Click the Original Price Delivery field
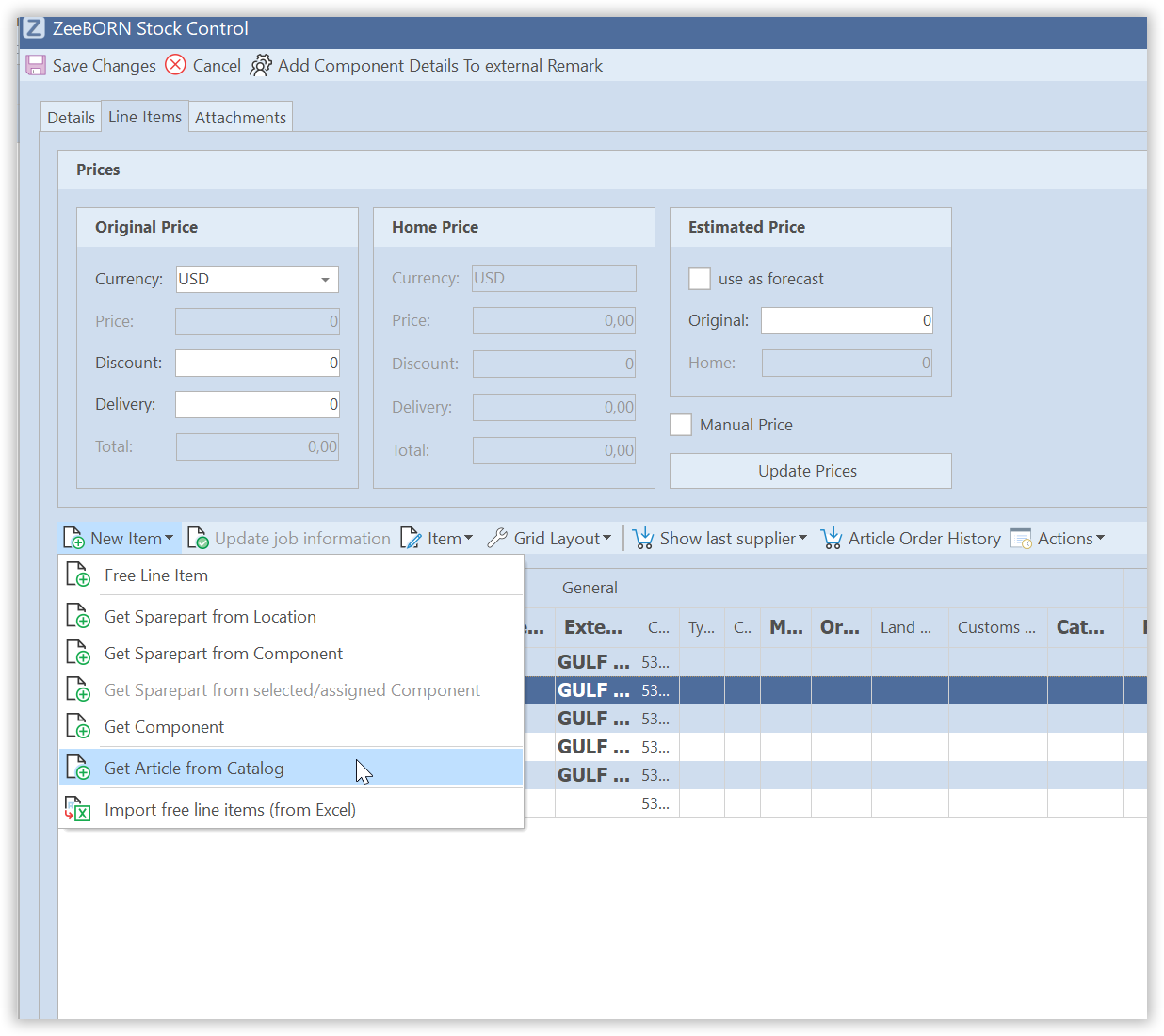1164x1036 pixels. [257, 404]
